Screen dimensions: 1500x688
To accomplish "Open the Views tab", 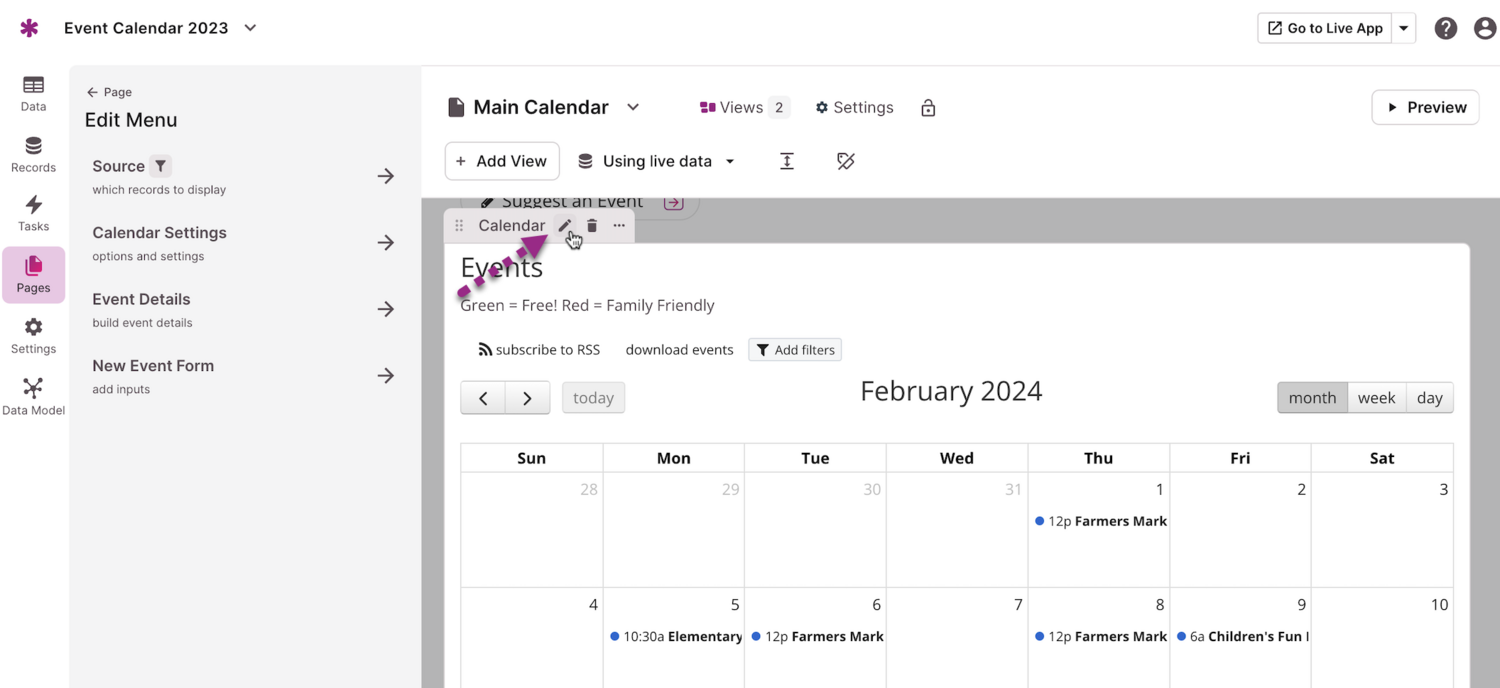I will [743, 107].
